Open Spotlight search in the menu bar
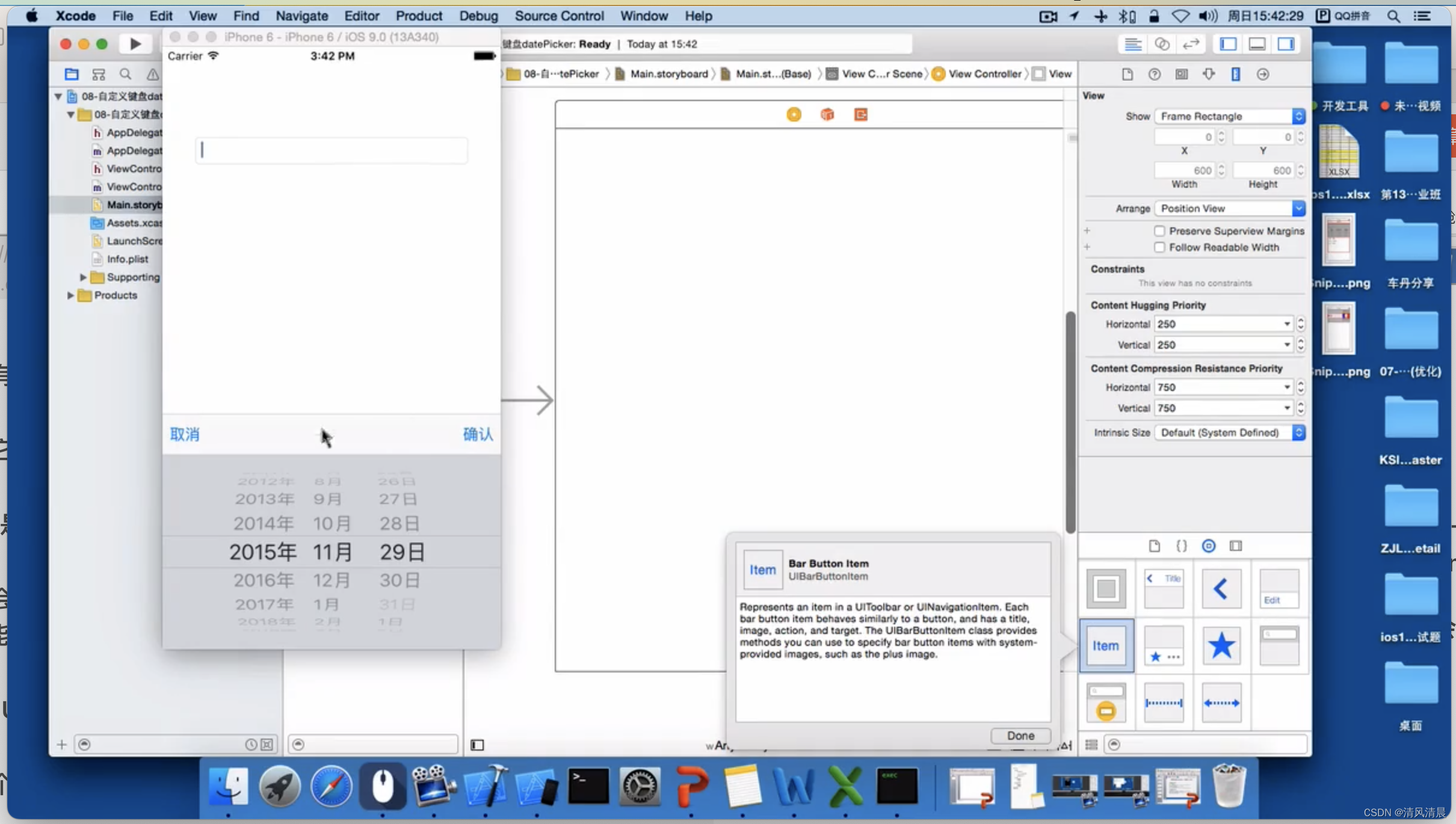 click(x=1393, y=16)
